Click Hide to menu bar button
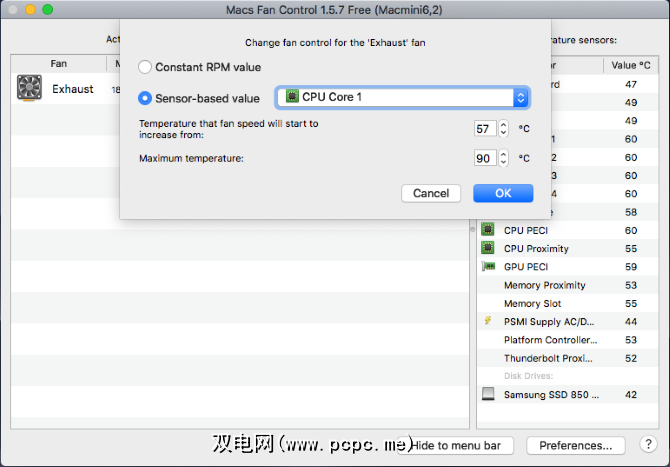This screenshot has height=467, width=670. [x=455, y=446]
